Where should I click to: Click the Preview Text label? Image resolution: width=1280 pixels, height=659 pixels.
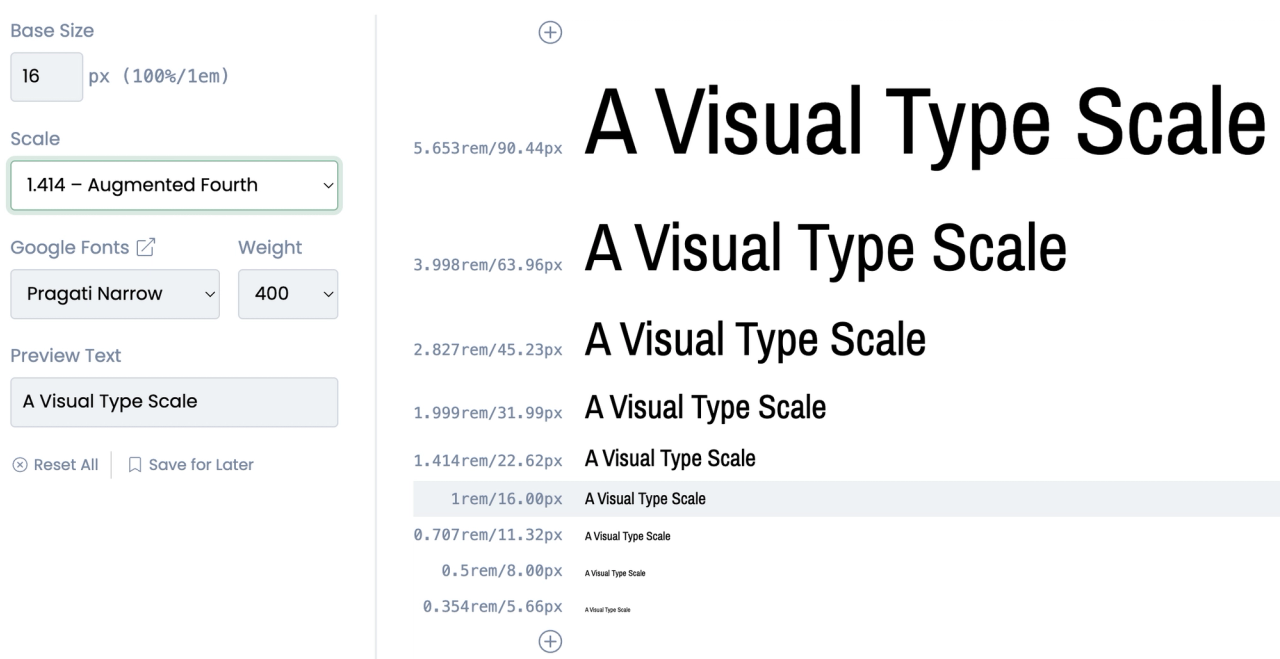pyautogui.click(x=66, y=355)
